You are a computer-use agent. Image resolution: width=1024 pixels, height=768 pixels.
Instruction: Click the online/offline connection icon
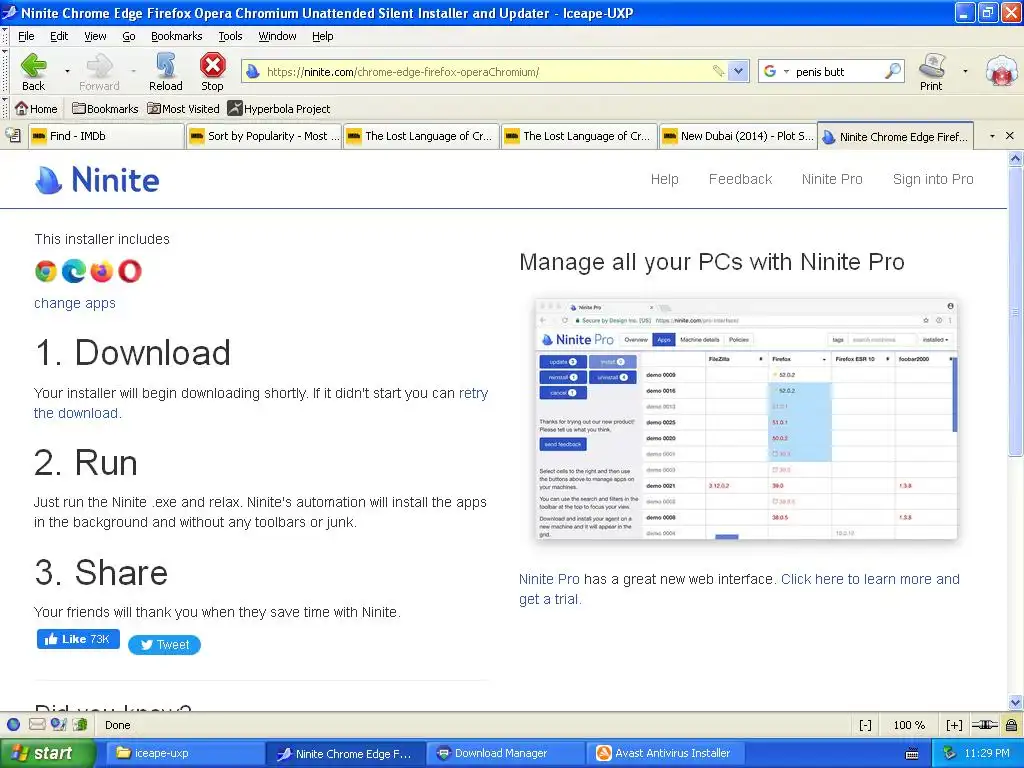(x=985, y=725)
